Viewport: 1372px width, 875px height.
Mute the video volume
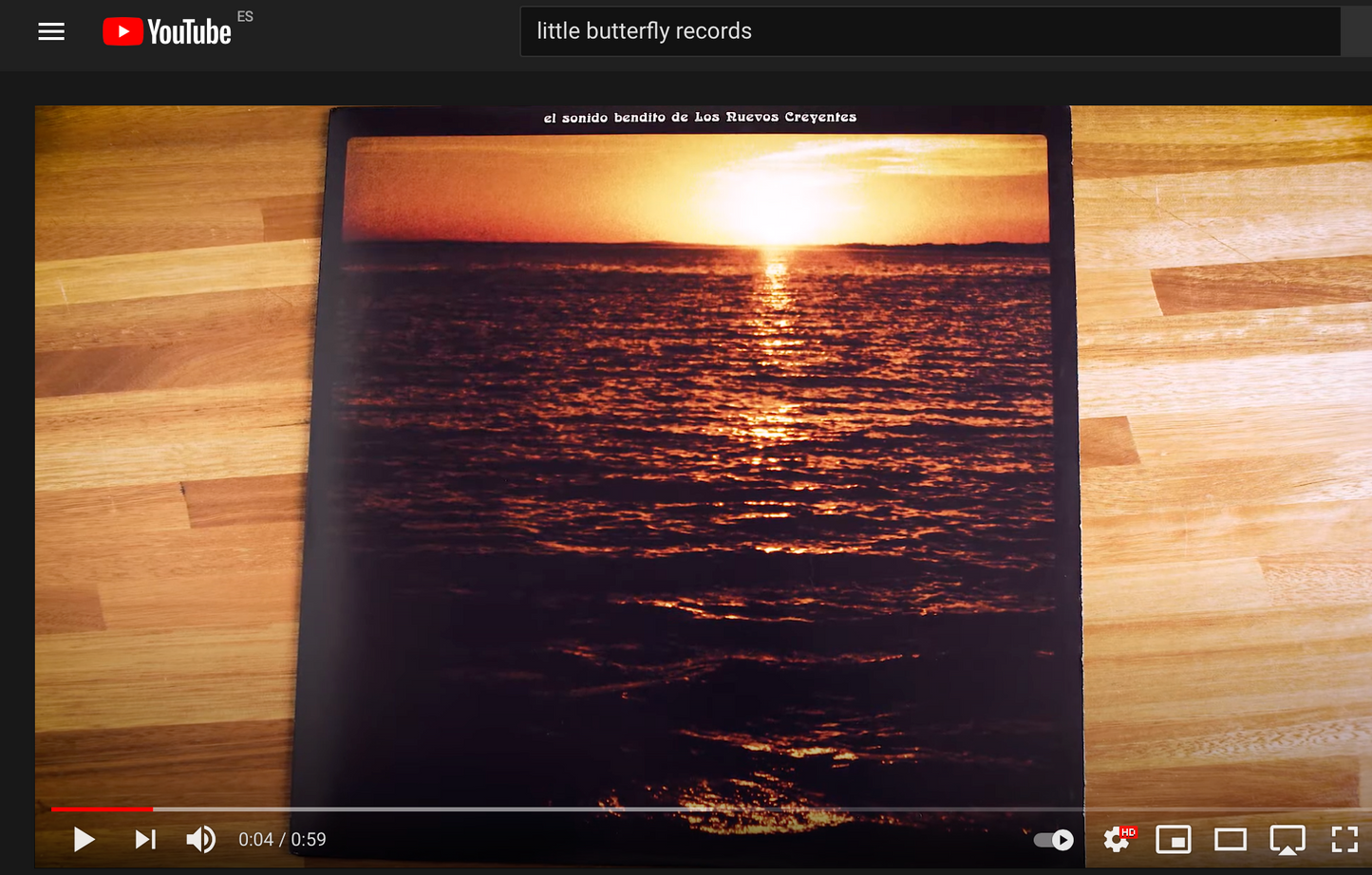[x=200, y=839]
